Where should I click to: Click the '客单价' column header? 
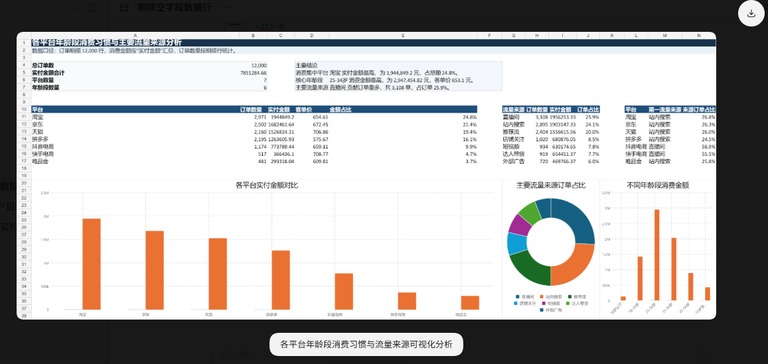tap(304, 109)
